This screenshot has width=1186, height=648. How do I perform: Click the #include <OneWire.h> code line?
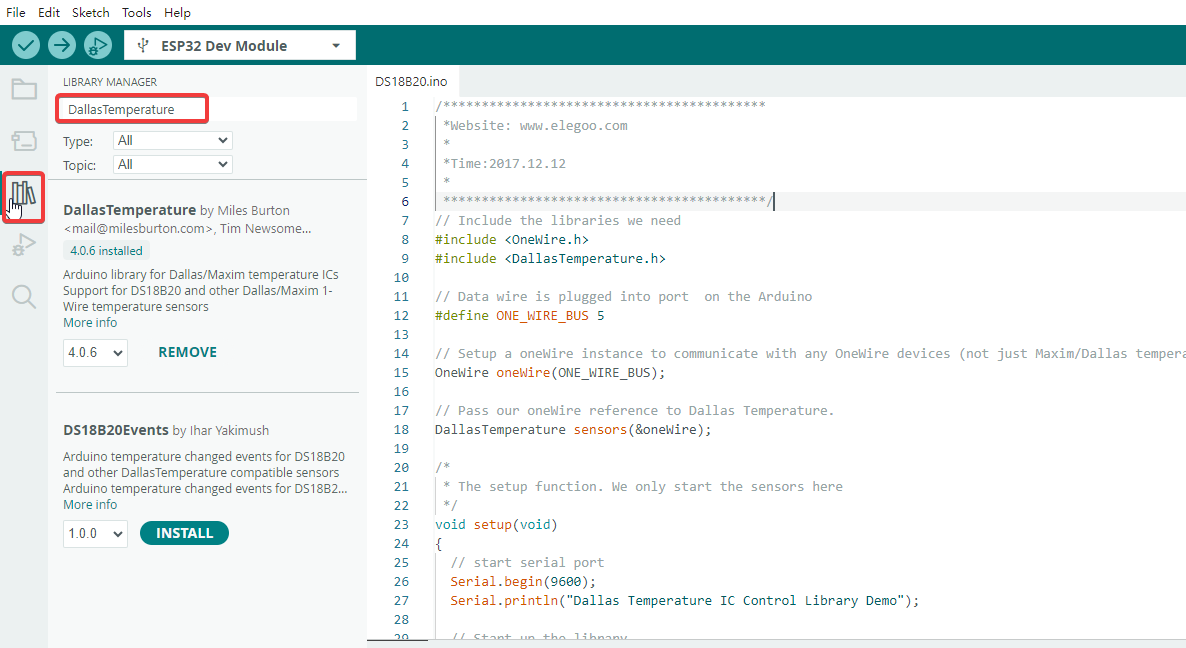[512, 240]
